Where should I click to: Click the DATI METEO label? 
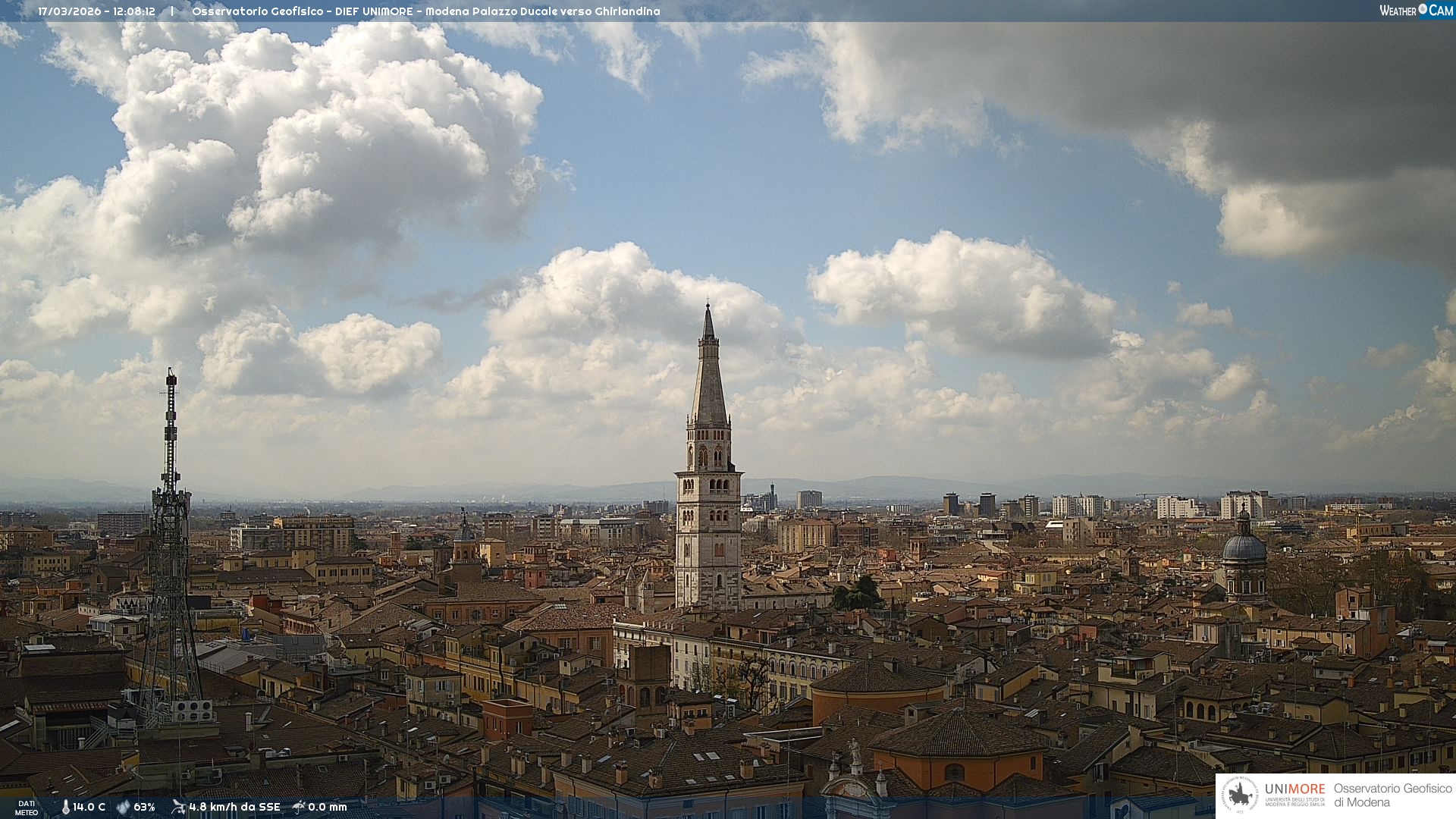pos(27,808)
